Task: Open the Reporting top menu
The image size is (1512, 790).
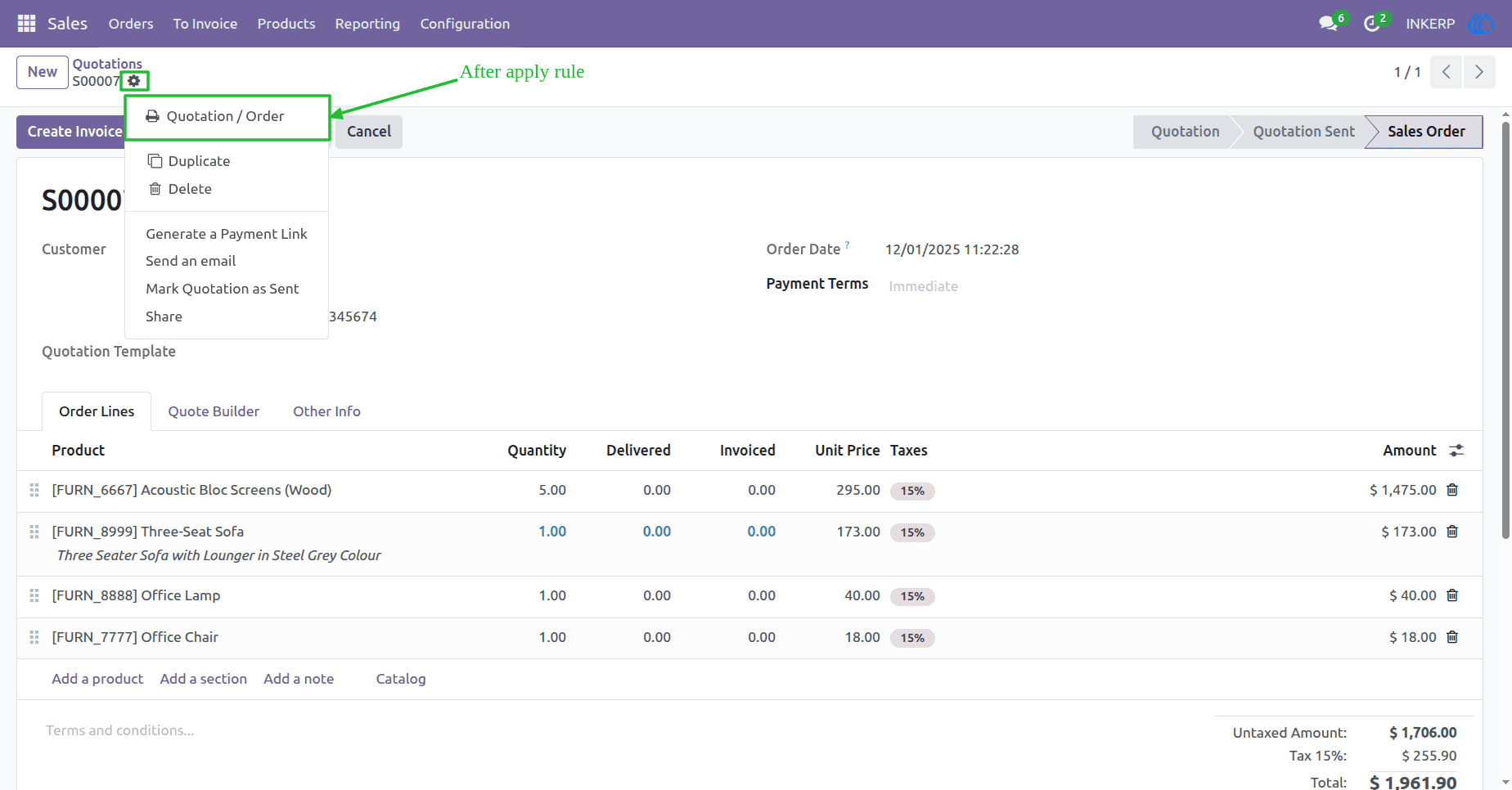Action: (x=367, y=24)
